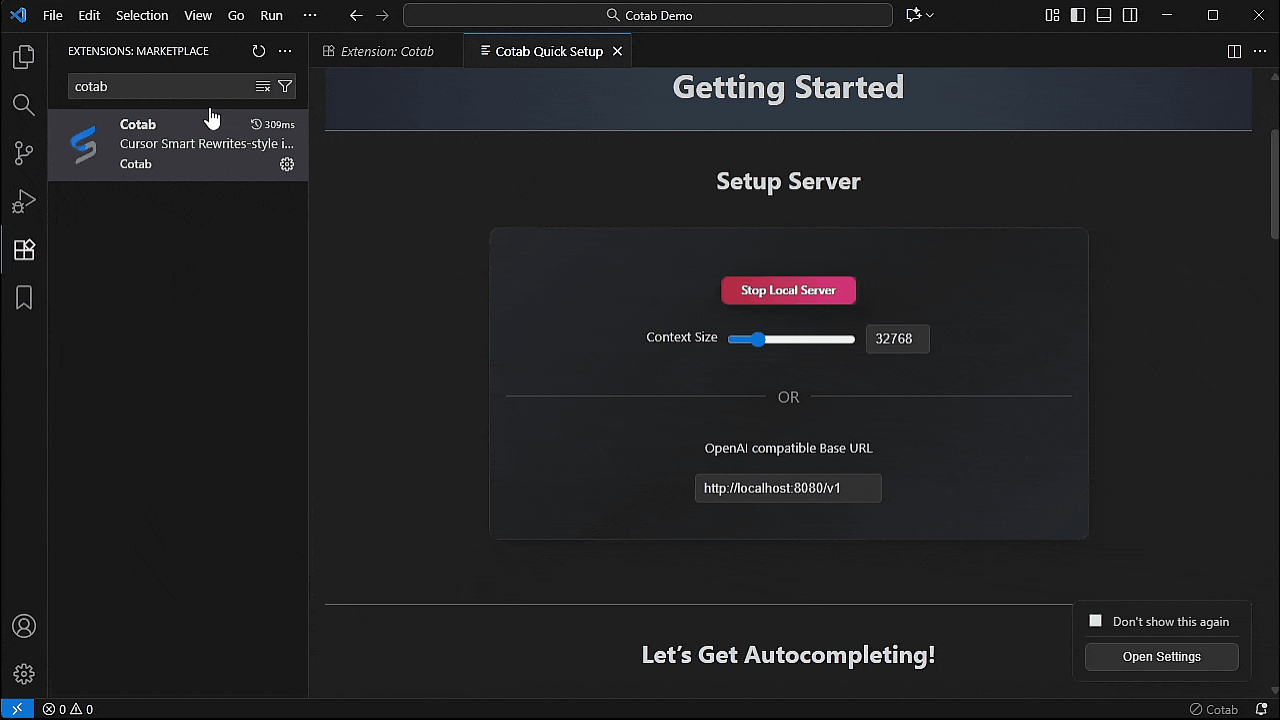Click the Stop Local Server button
Viewport: 1280px width, 720px height.
click(x=788, y=290)
